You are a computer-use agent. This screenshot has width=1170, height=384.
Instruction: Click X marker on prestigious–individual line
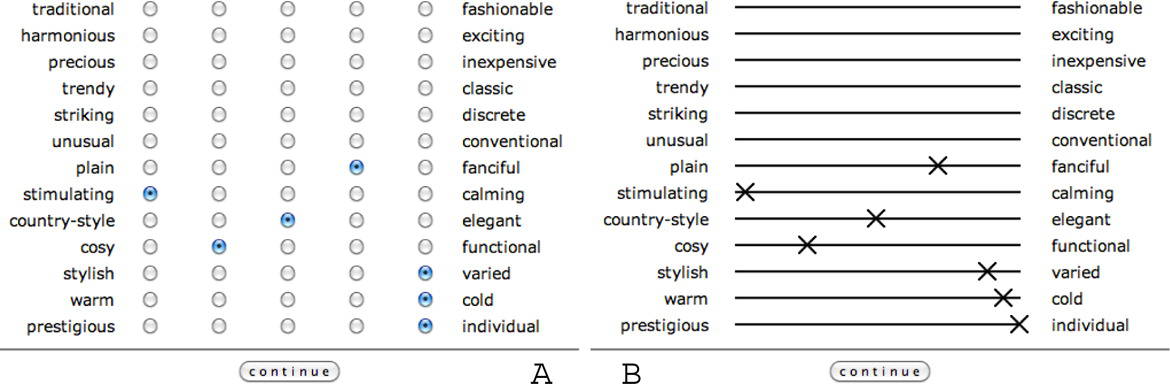1019,324
